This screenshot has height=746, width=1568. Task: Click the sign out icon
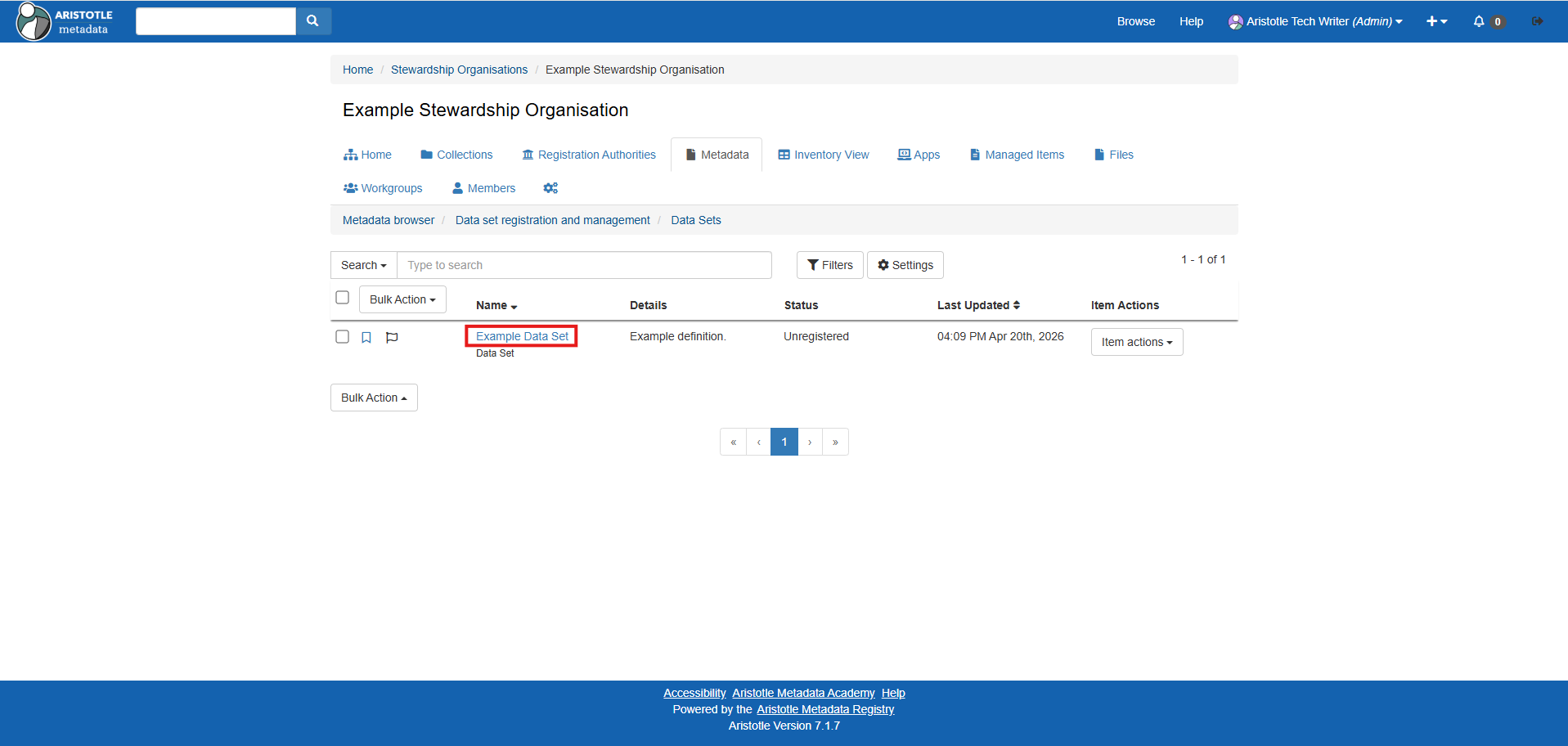[1537, 21]
